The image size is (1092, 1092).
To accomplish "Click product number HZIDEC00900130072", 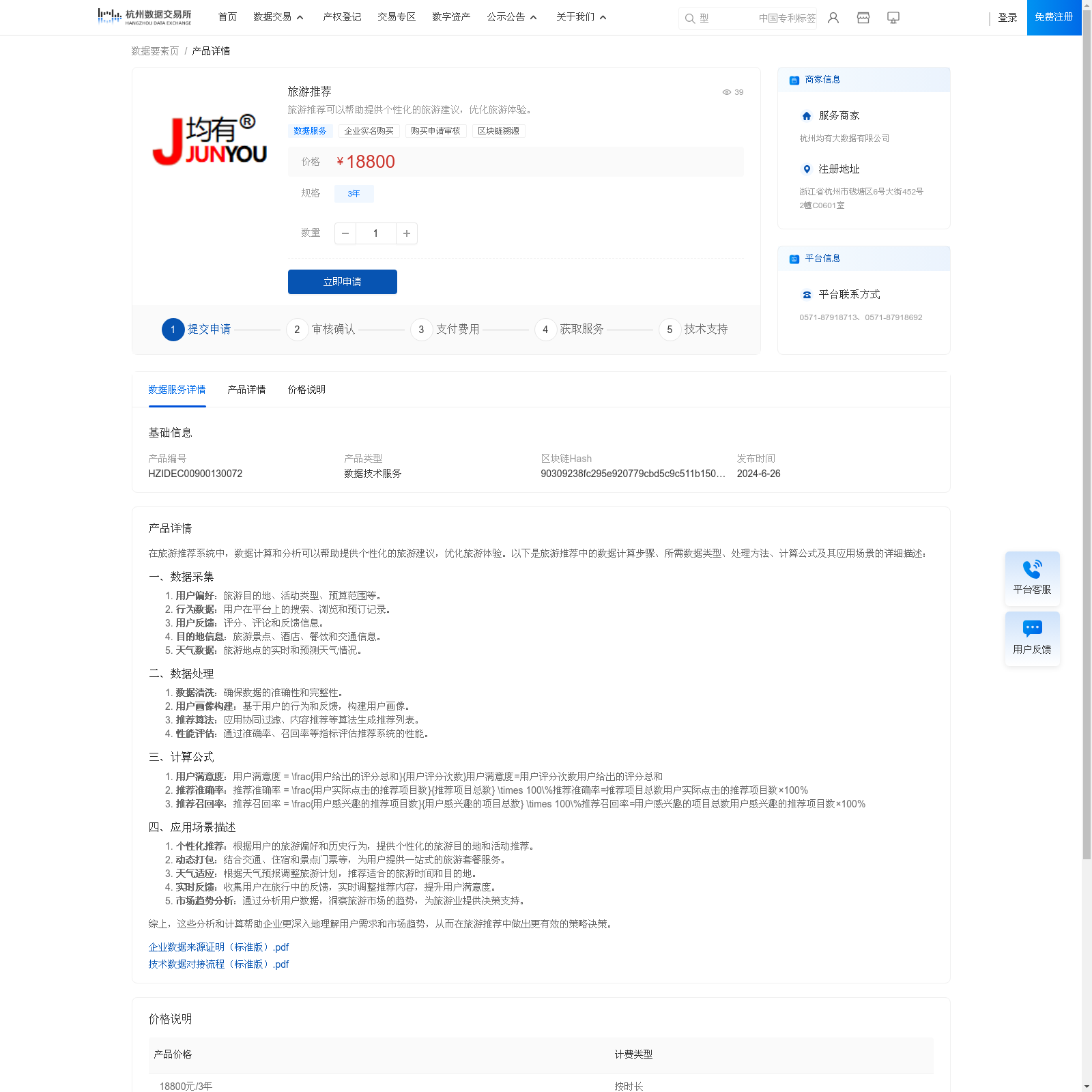I will pos(195,474).
